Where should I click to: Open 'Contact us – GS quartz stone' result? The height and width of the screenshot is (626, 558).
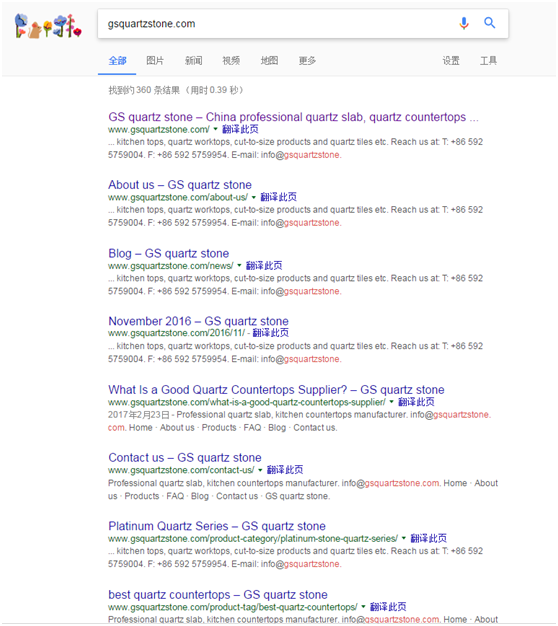[185, 458]
